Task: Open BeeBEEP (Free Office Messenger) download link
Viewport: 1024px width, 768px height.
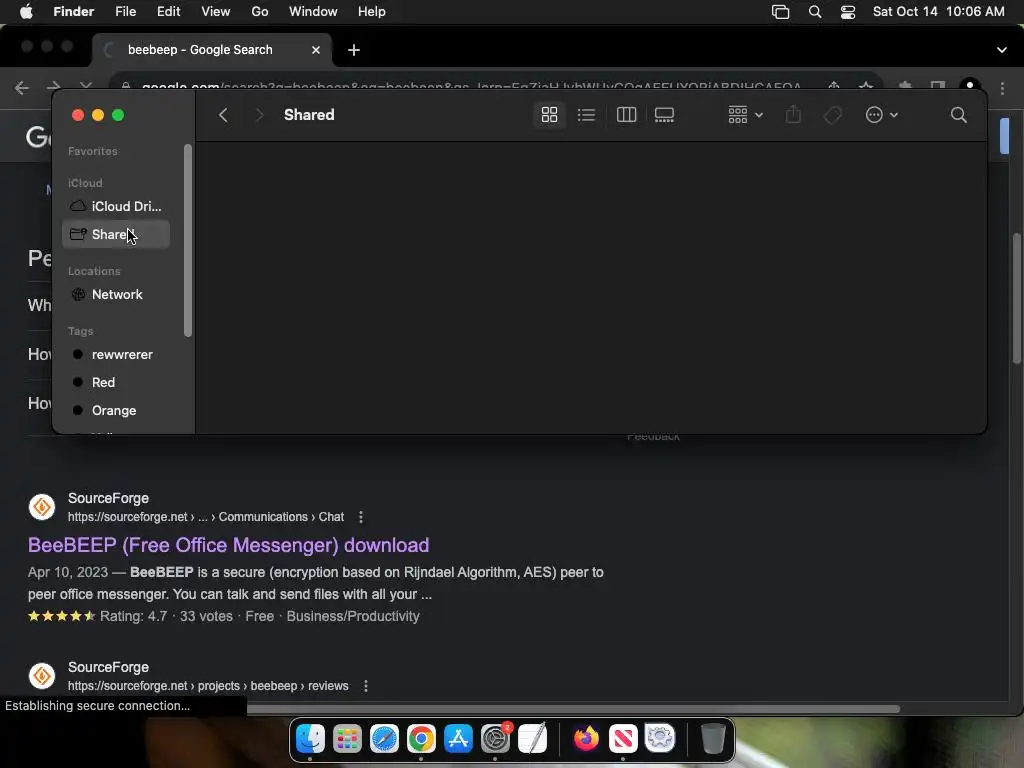Action: click(229, 545)
